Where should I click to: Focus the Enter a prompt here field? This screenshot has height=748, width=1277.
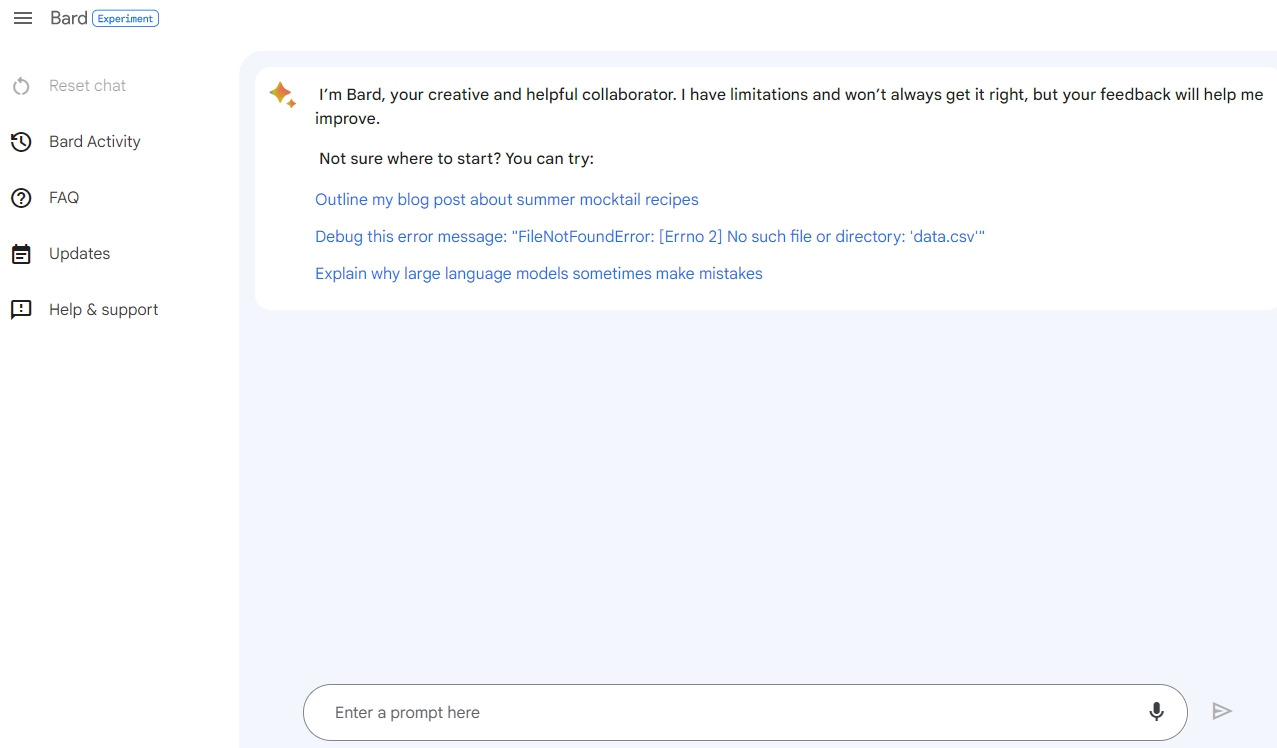click(720, 712)
